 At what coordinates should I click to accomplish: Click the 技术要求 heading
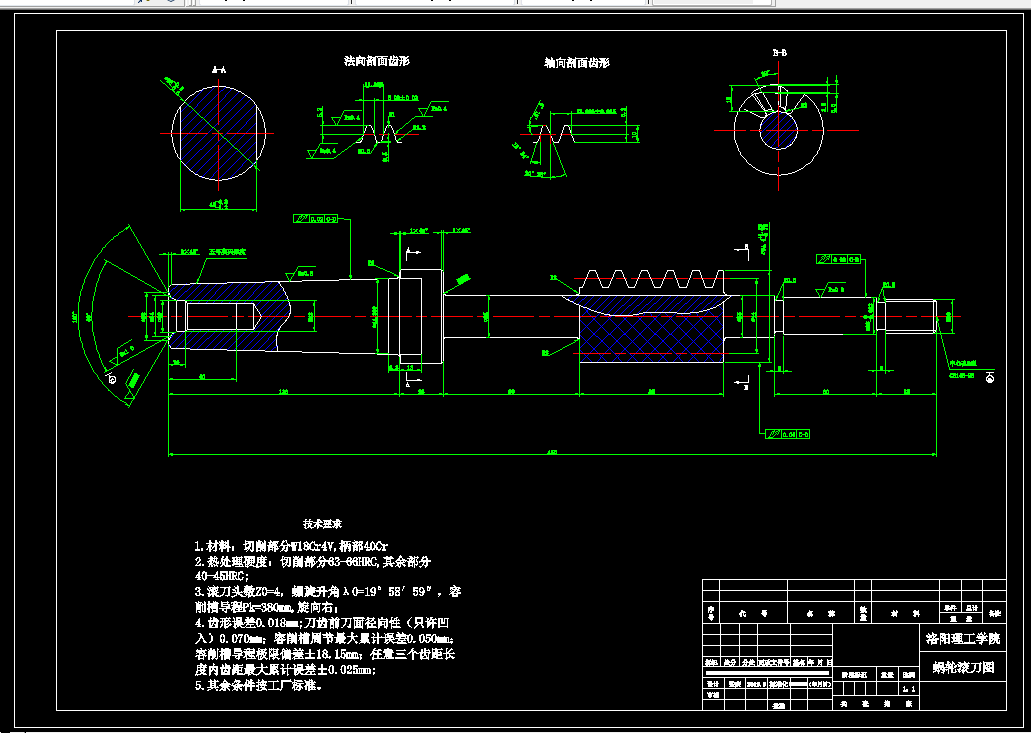[322, 525]
